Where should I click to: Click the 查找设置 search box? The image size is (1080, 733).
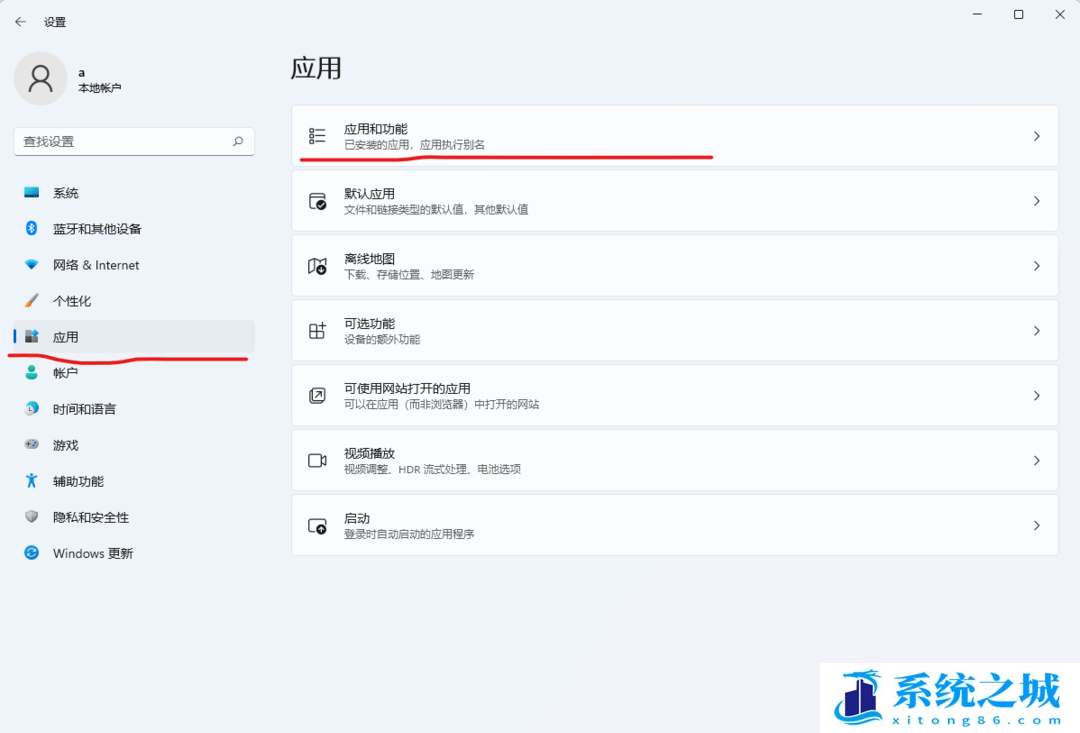click(x=134, y=141)
